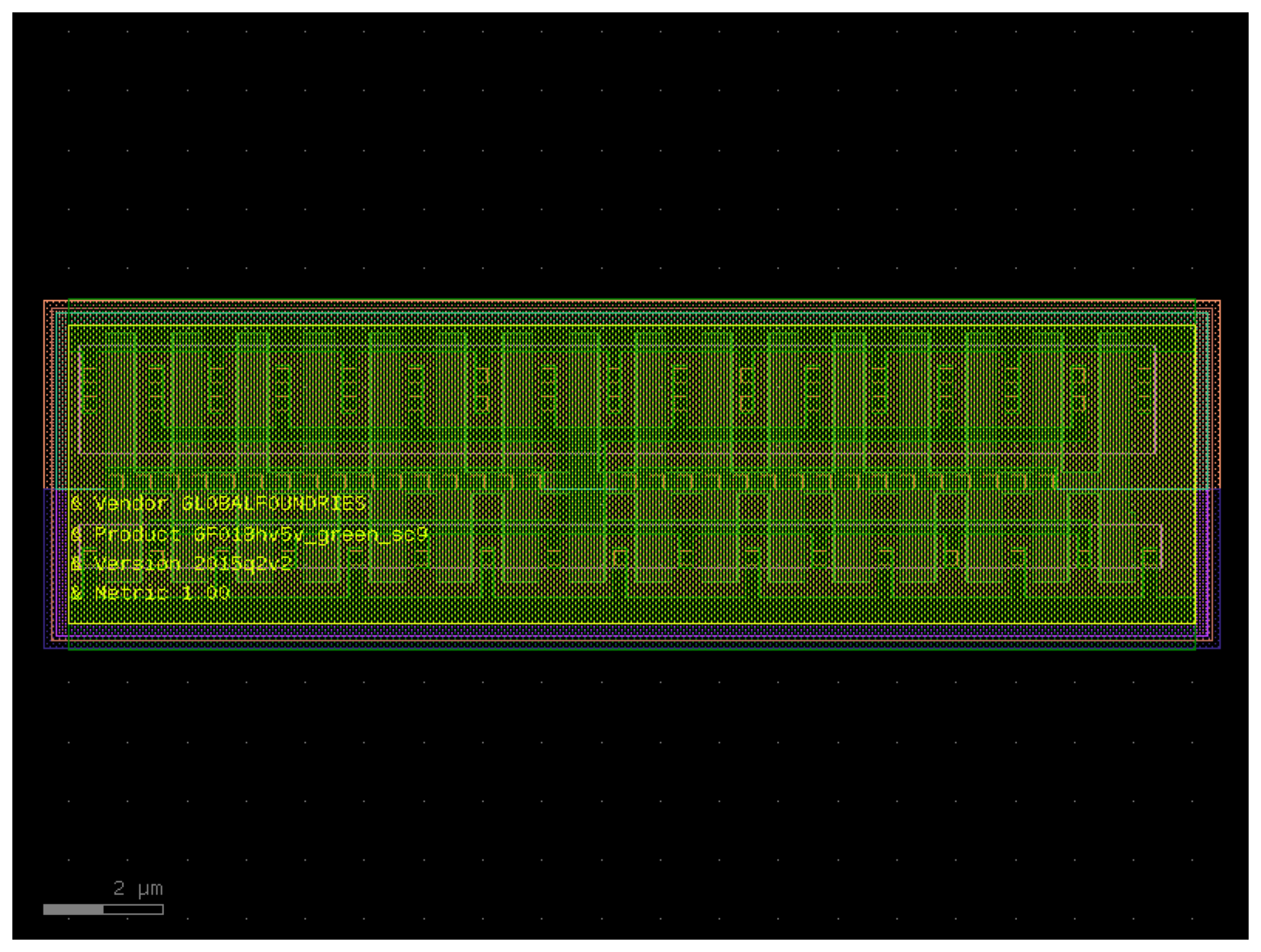Click the '2 µm' scale bar label
Image resolution: width=1261 pixels, height=952 pixels.
pyautogui.click(x=138, y=889)
